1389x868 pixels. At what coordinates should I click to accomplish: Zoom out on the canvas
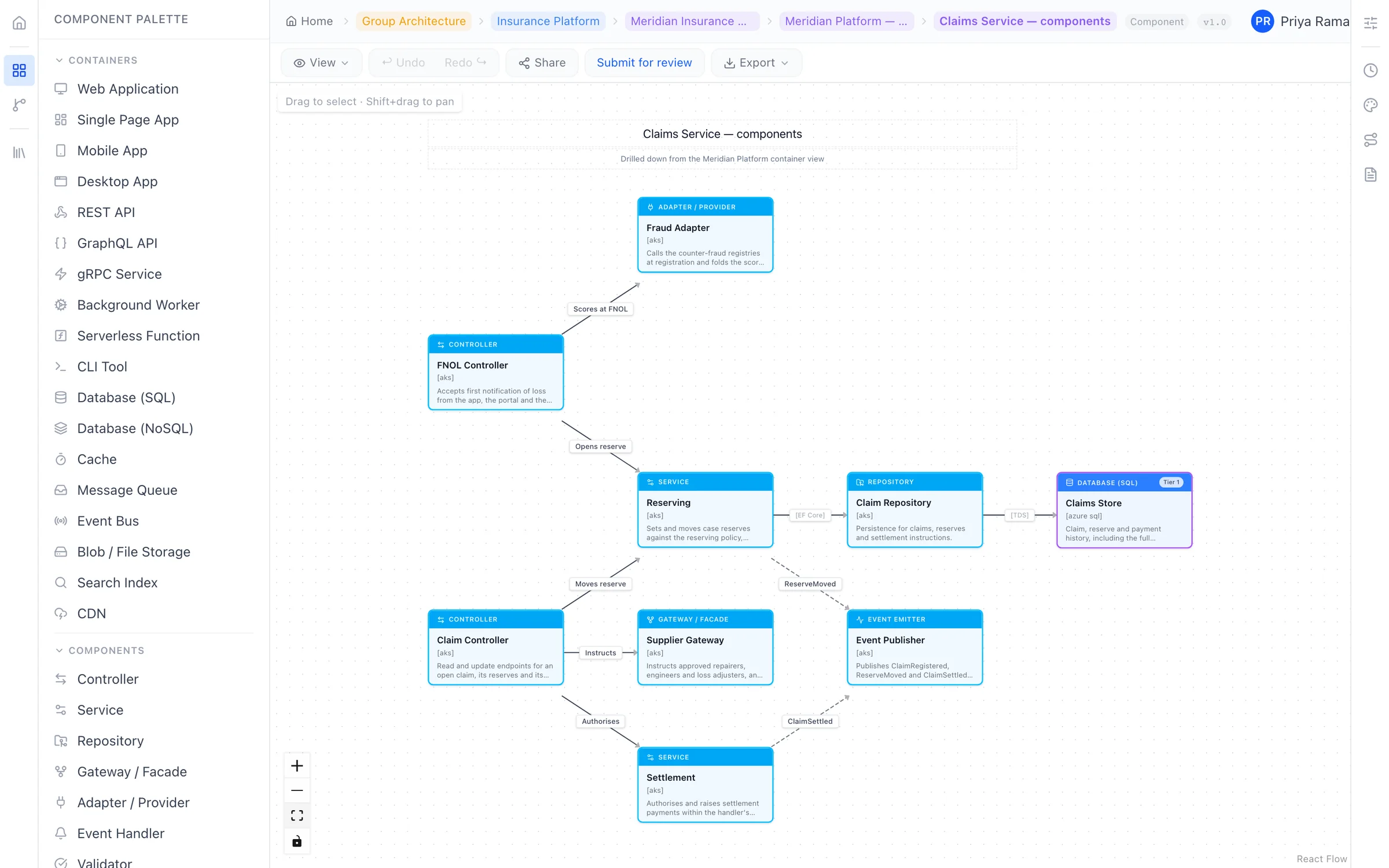[297, 790]
